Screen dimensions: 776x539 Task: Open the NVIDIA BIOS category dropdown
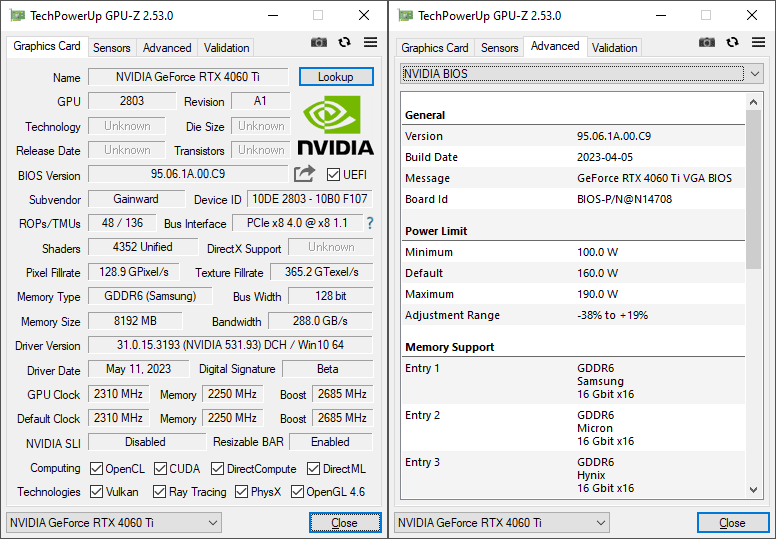pyautogui.click(x=582, y=74)
